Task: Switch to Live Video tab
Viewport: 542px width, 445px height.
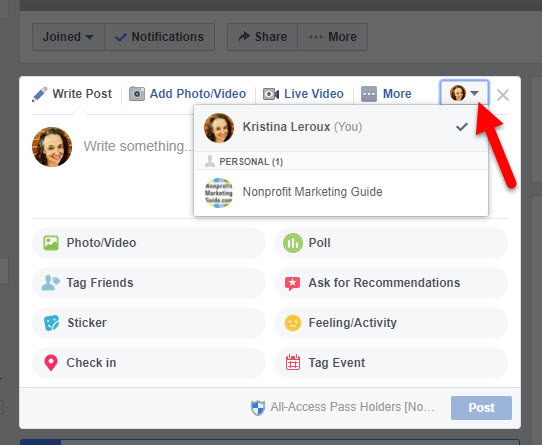Action: (303, 94)
